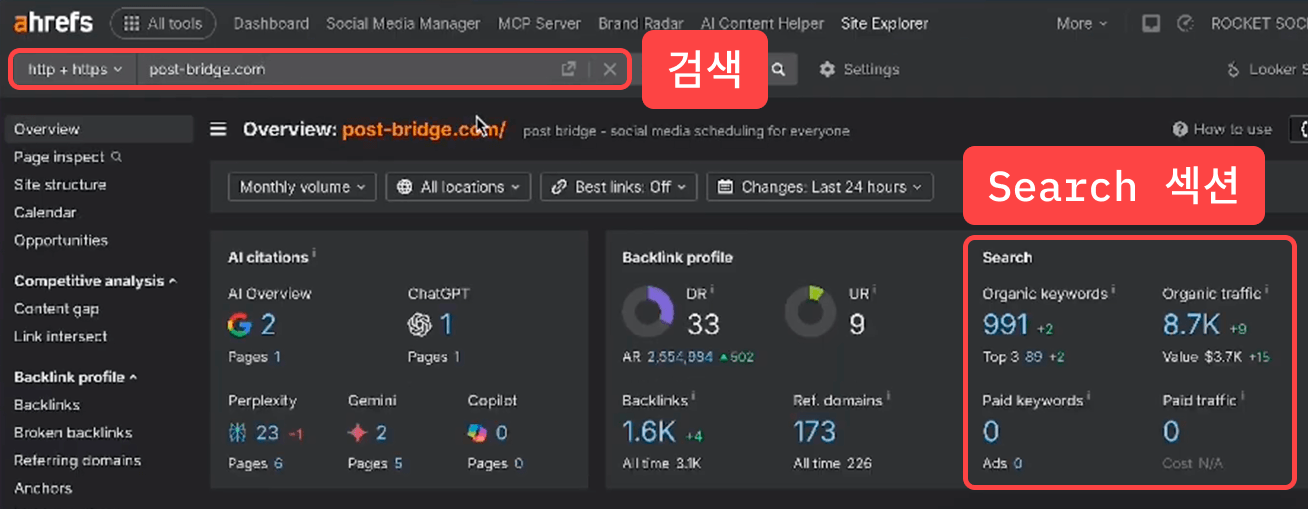Click Paid keywords value 0
The height and width of the screenshot is (509, 1308).
991,431
